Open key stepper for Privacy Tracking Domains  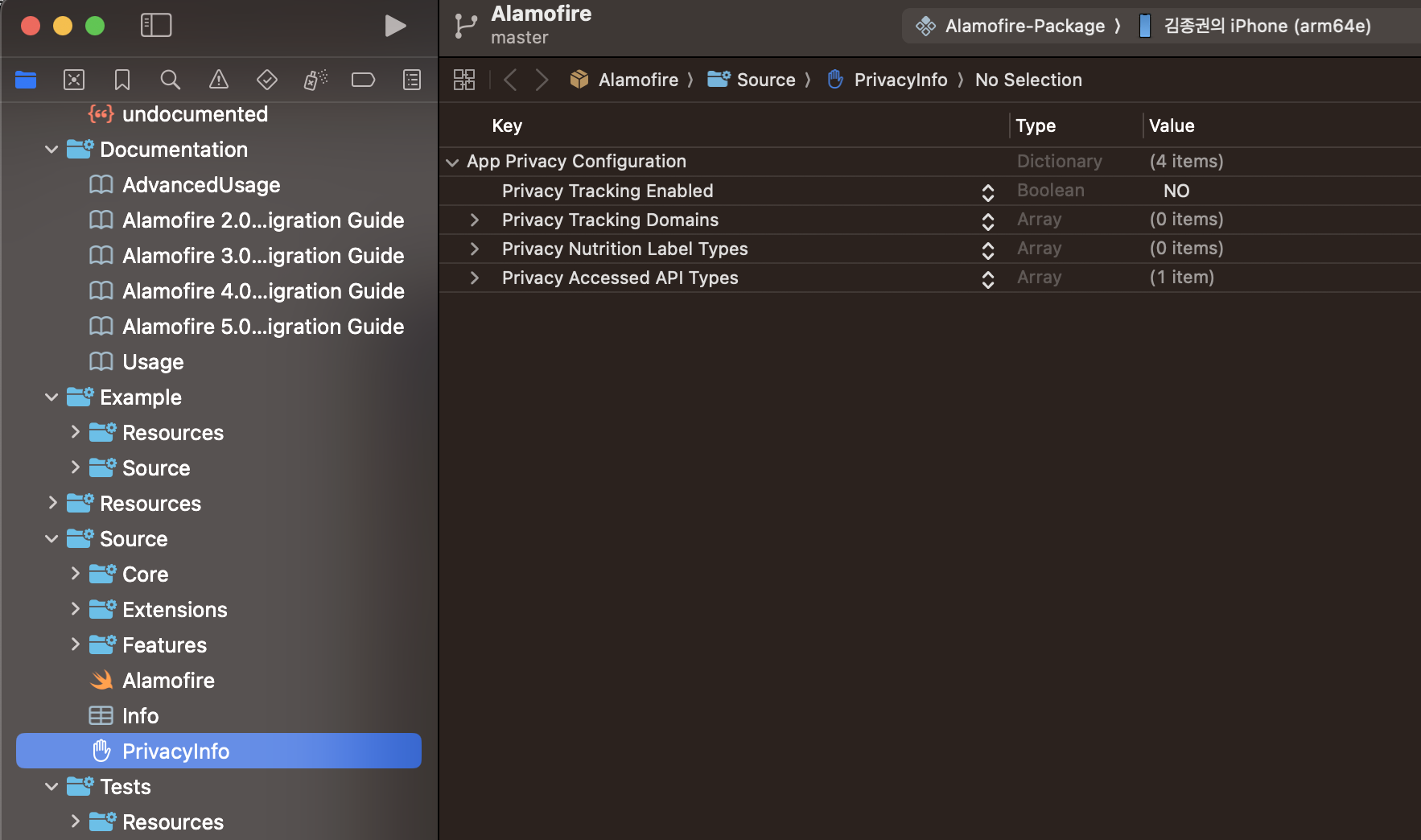pos(988,221)
